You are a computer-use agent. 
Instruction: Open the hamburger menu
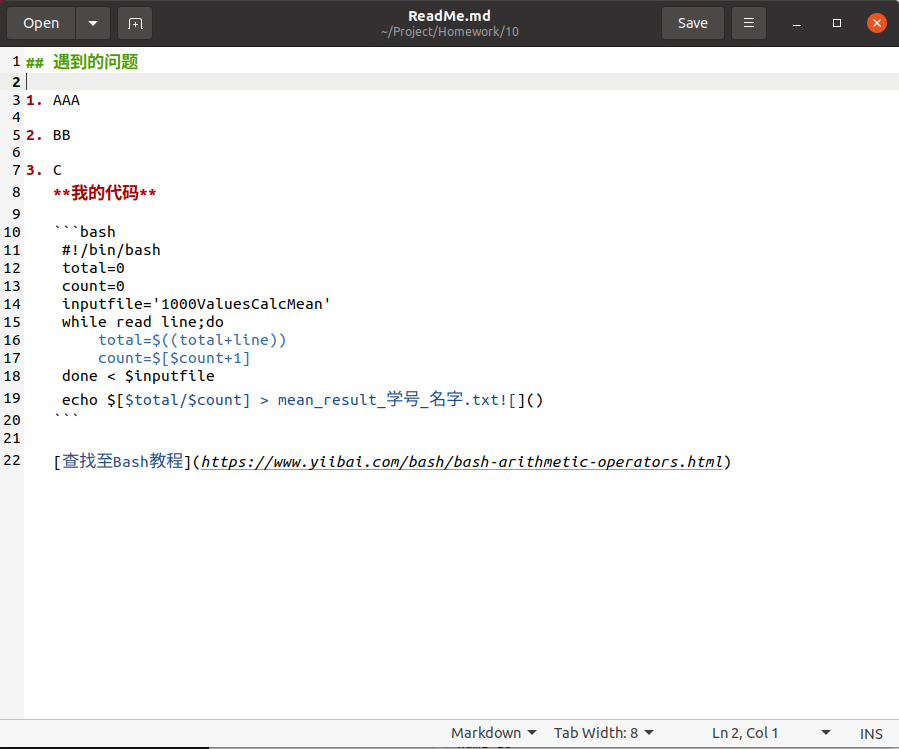click(748, 22)
